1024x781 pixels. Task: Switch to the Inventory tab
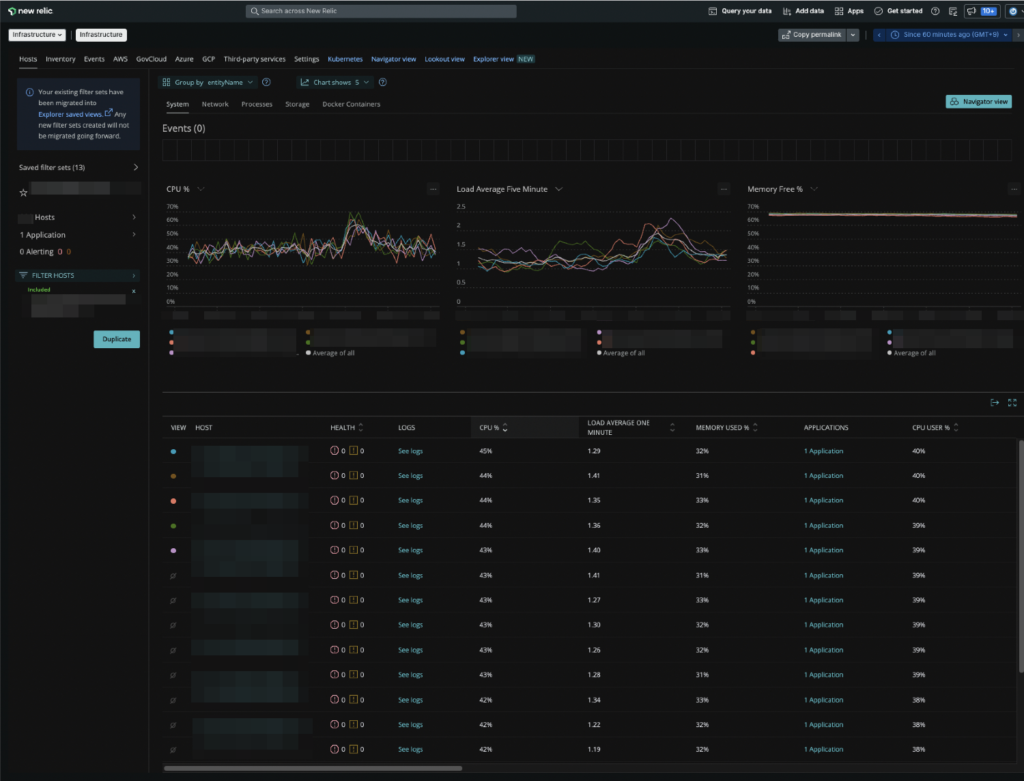60,59
